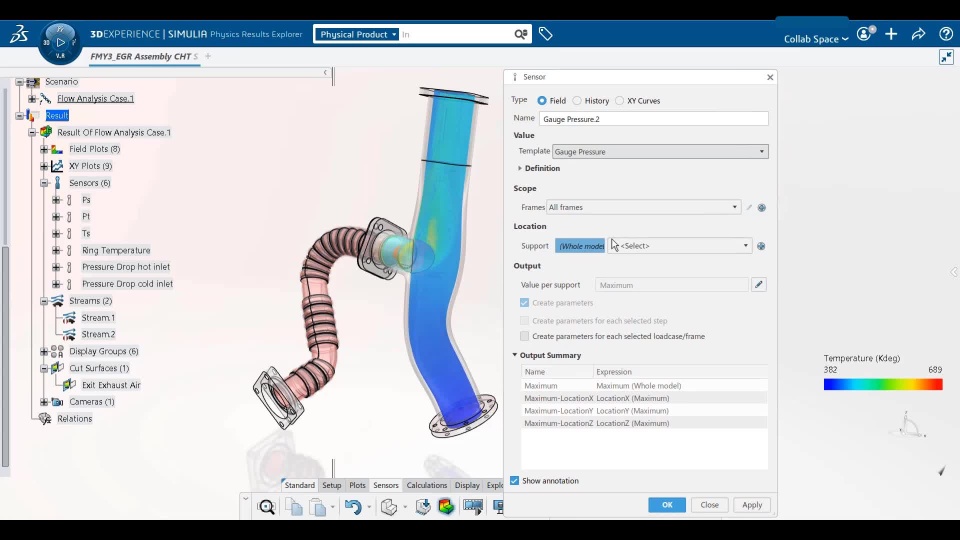The width and height of the screenshot is (960, 540).
Task: Select the XY Curves radio button
Action: 620,101
